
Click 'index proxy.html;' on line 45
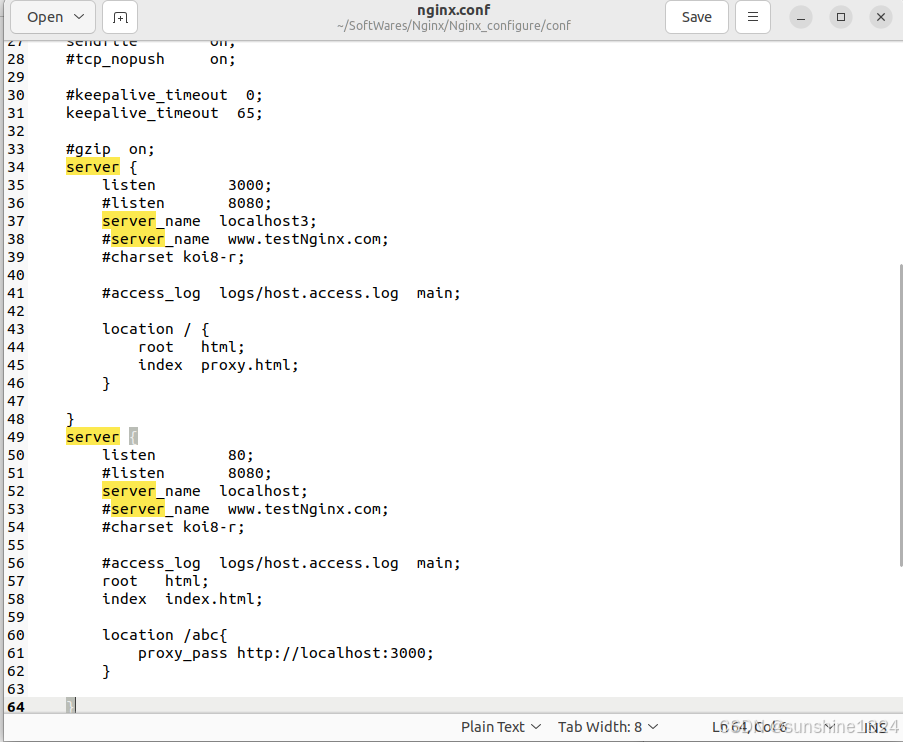[218, 365]
